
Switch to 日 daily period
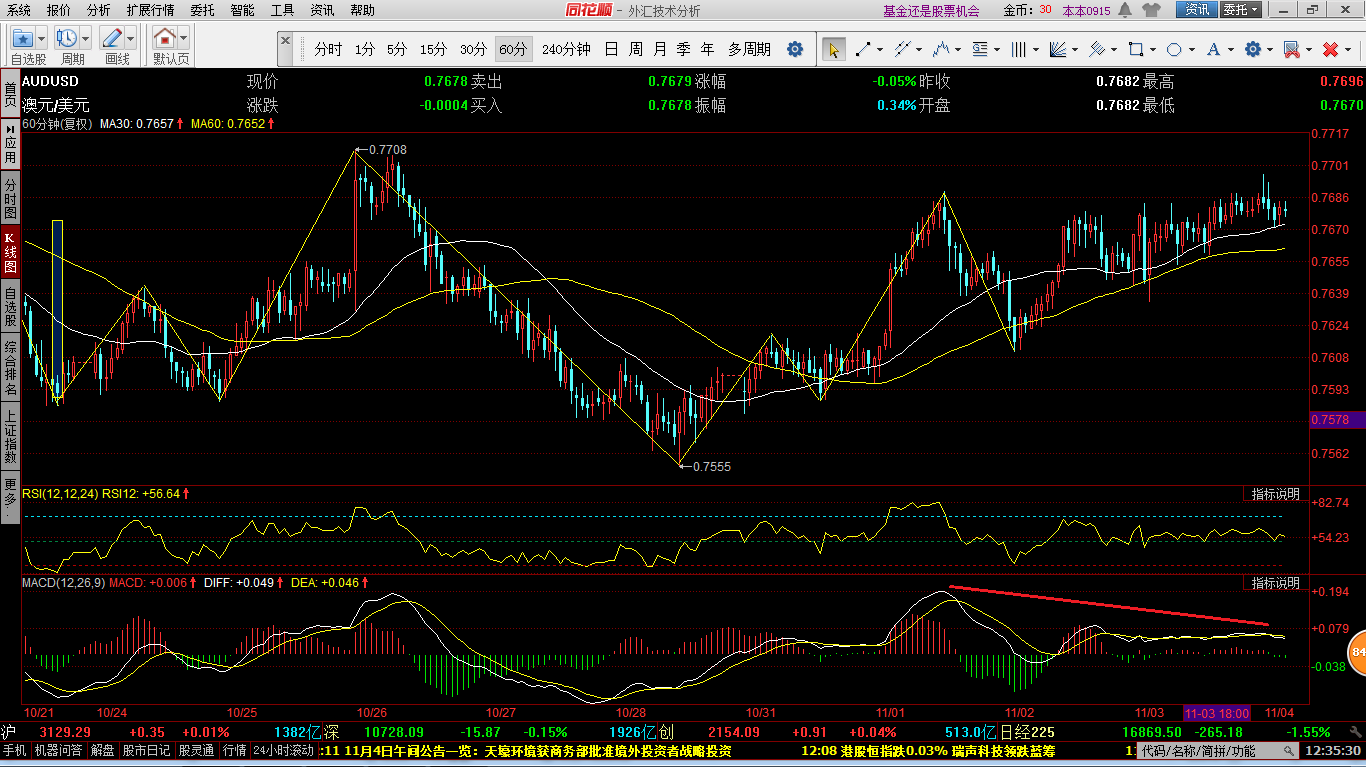tap(611, 49)
